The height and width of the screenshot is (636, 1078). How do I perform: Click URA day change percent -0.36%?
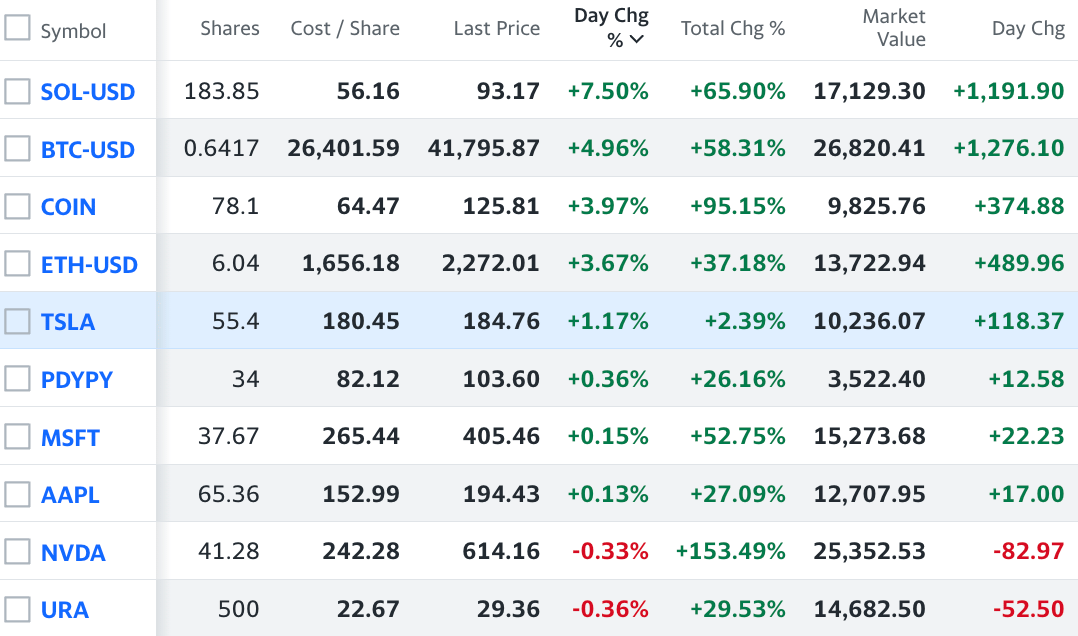610,608
